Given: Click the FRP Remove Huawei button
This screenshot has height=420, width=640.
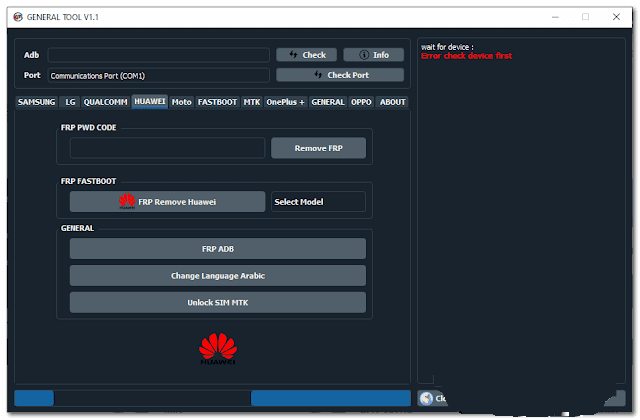Looking at the screenshot, I should (167, 202).
